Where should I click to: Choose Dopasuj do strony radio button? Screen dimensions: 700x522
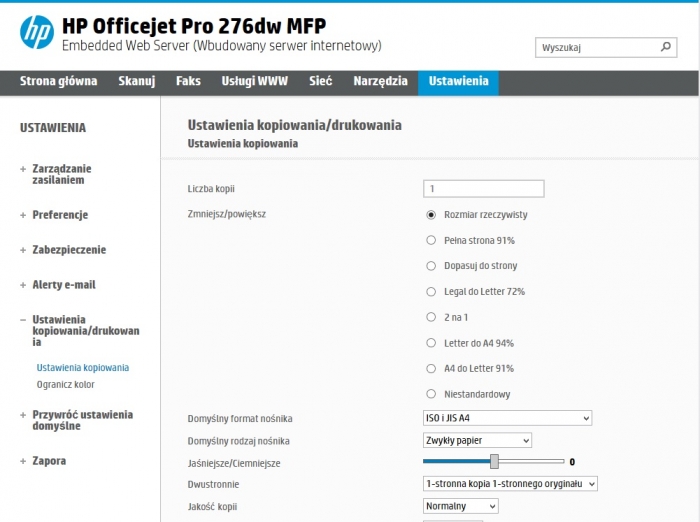click(x=431, y=266)
